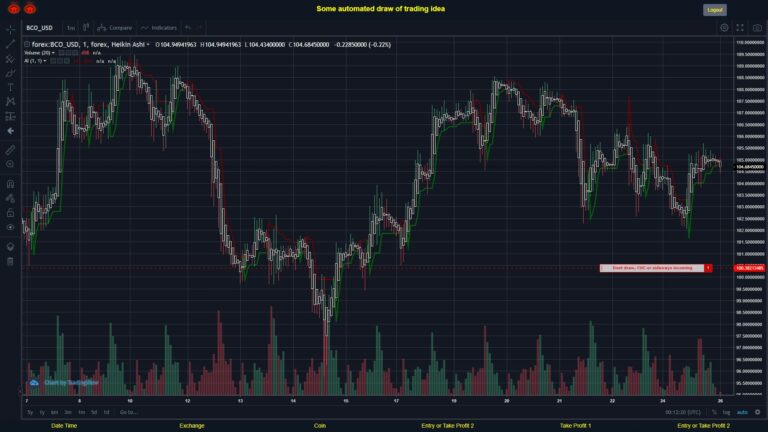The width and height of the screenshot is (768, 432).
Task: Click the red 100.38 price label on the price axis
Action: click(x=749, y=268)
